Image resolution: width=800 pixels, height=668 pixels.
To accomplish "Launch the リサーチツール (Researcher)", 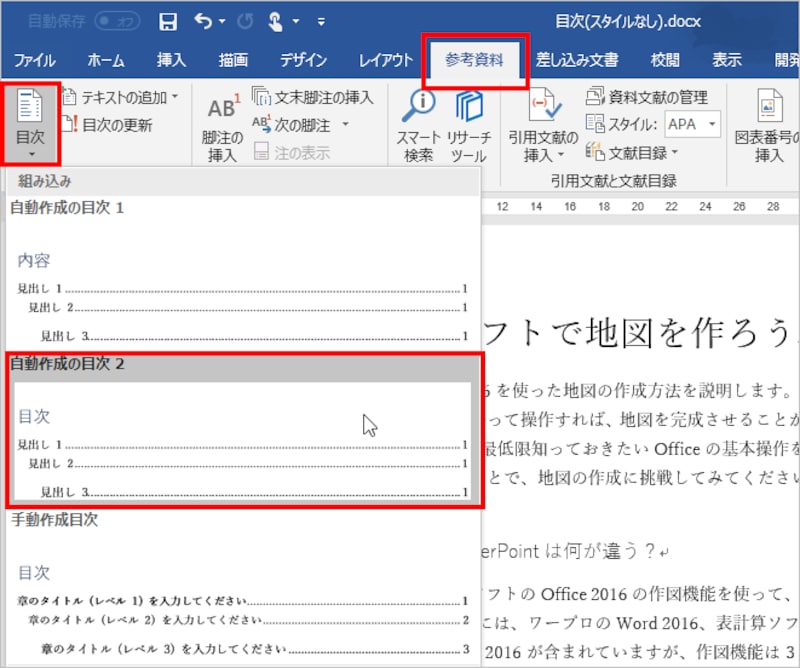I will point(468,123).
